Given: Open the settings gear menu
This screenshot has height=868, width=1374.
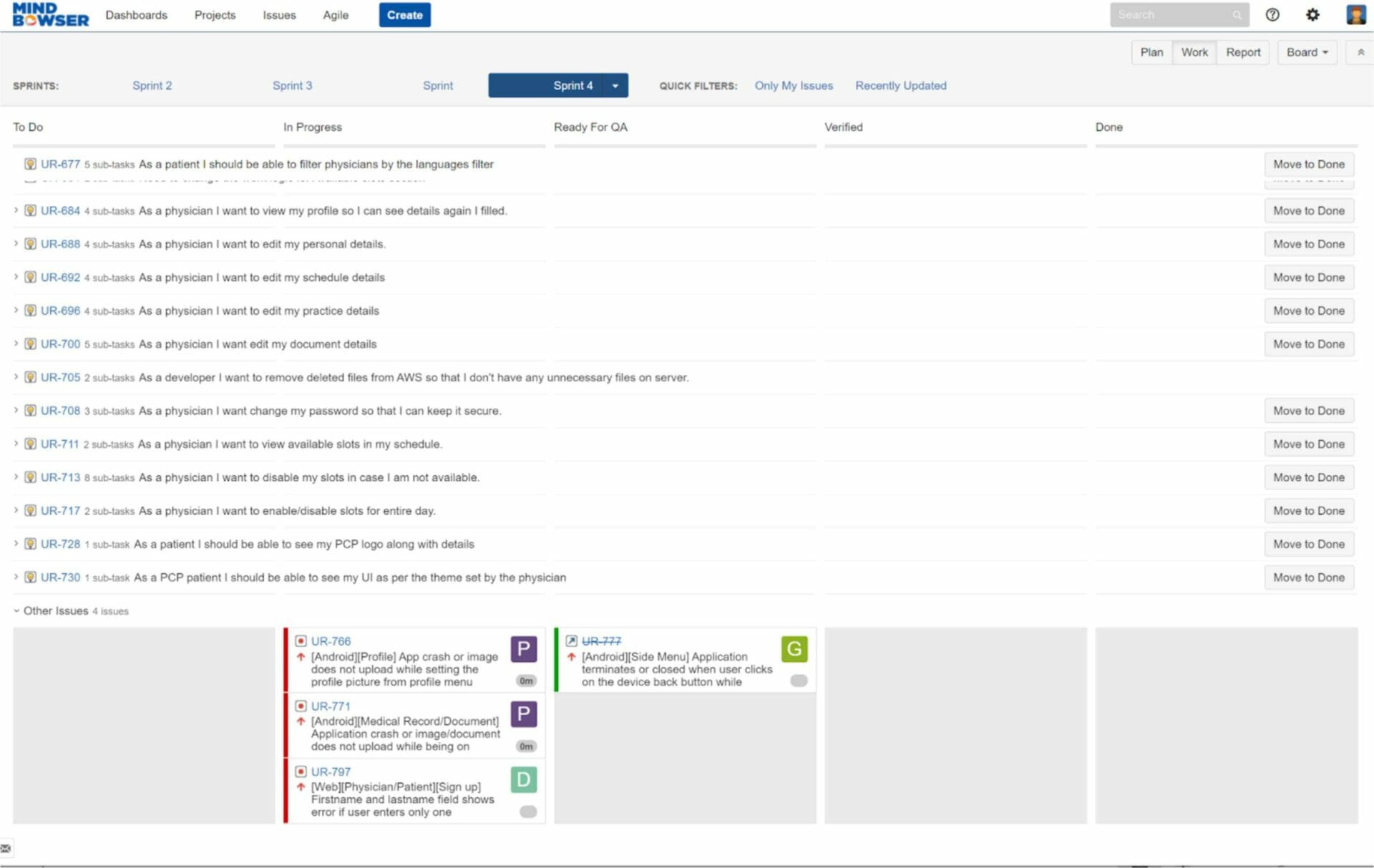Looking at the screenshot, I should tap(1312, 14).
